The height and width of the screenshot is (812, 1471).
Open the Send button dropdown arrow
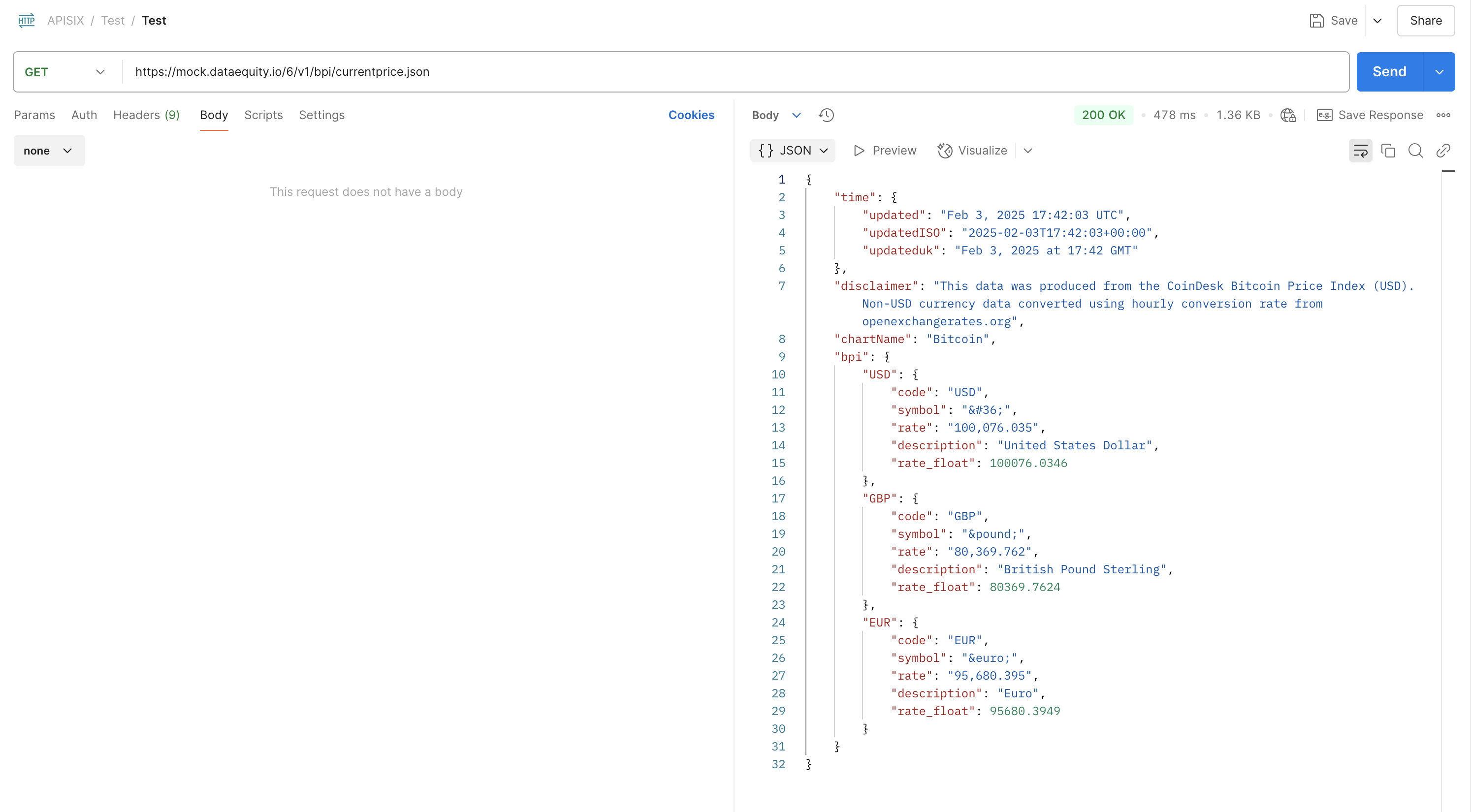pos(1439,72)
